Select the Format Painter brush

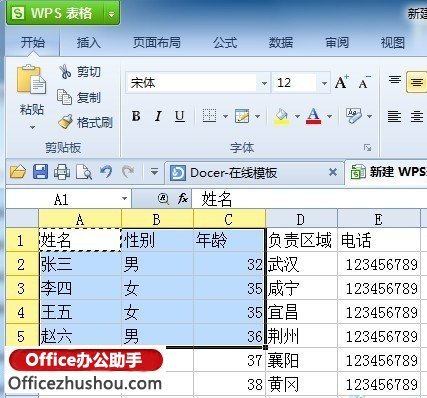tap(65, 122)
